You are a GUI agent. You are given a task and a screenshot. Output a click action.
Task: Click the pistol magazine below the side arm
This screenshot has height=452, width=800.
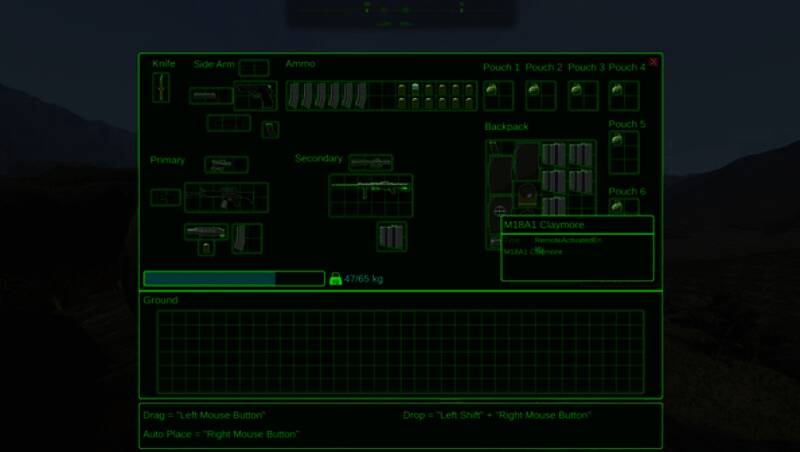269,129
